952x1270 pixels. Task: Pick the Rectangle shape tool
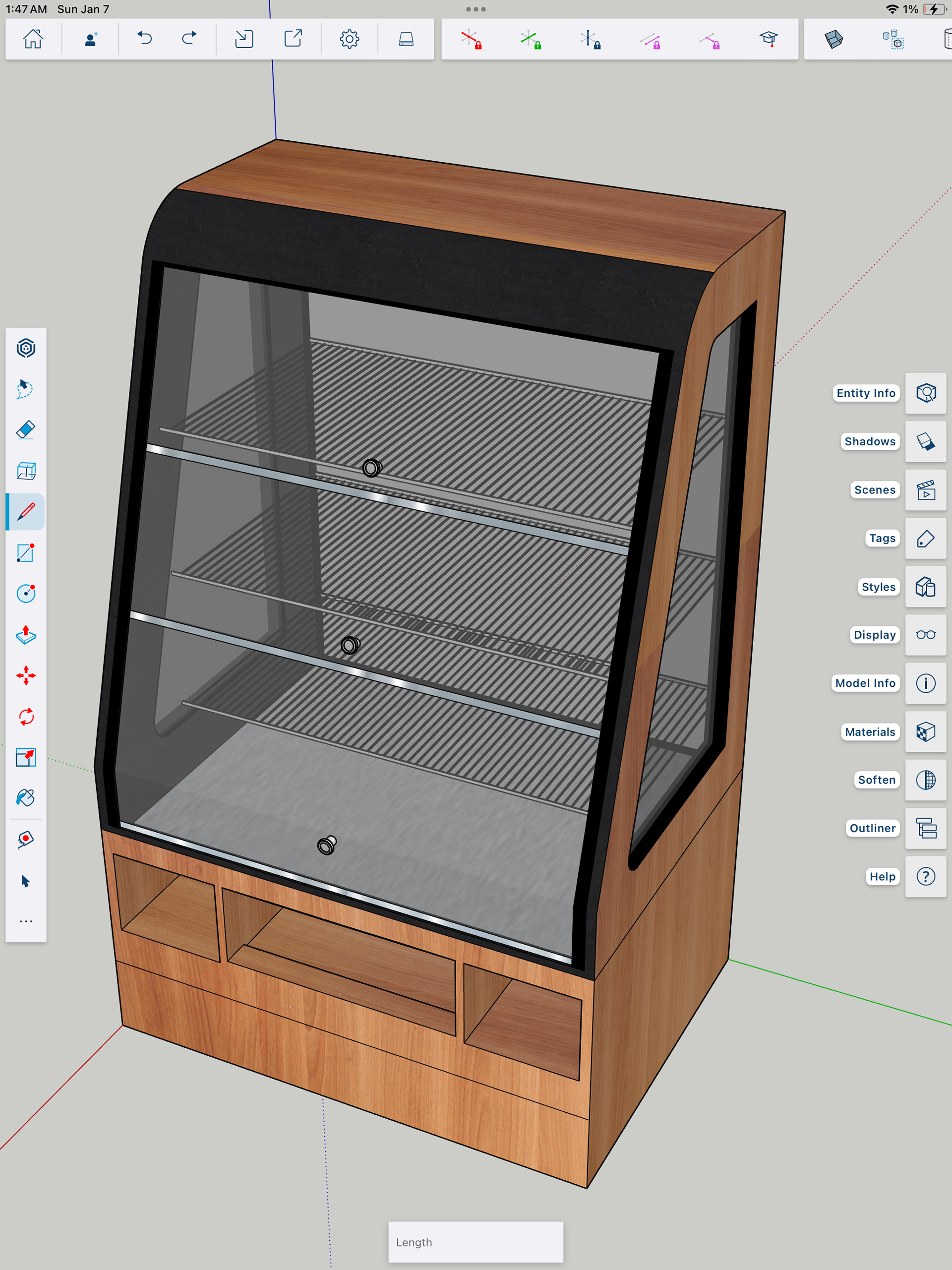point(26,553)
